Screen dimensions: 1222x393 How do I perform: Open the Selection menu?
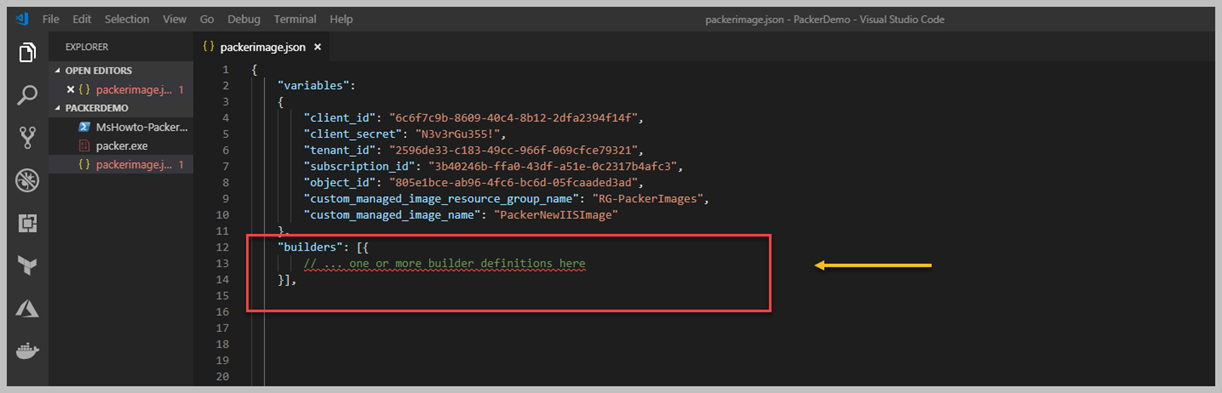click(127, 19)
